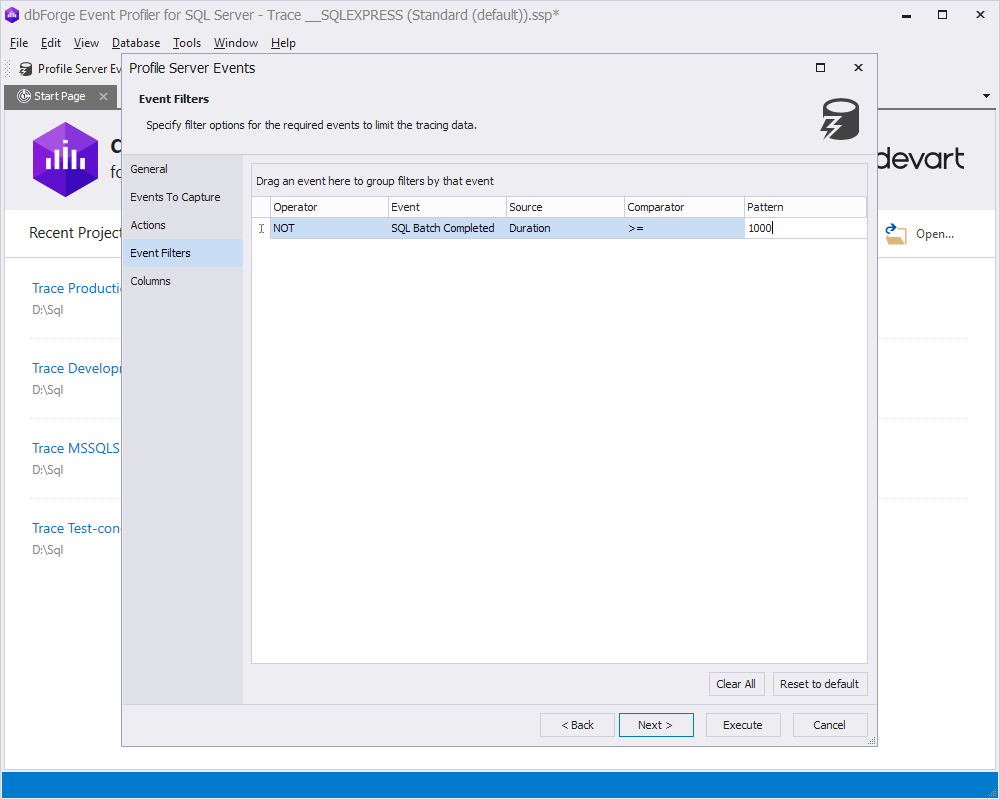Open the Trace Test-con recent project link
This screenshot has height=800, width=1000.
76,528
